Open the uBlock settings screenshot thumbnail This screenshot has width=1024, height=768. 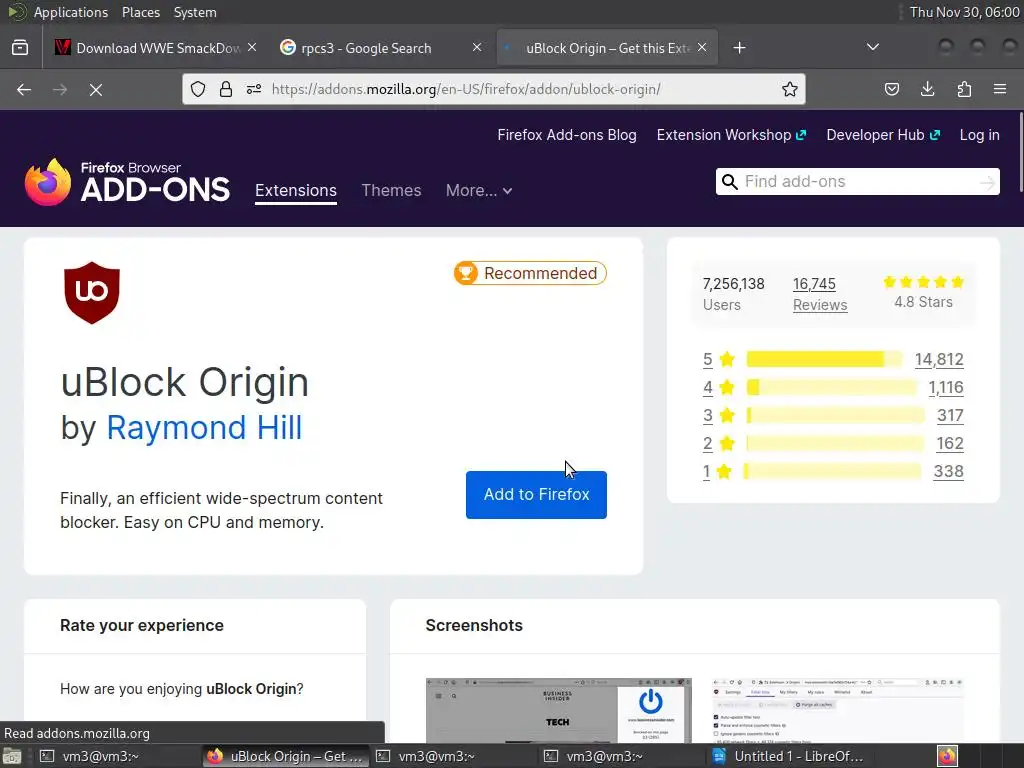click(x=838, y=711)
